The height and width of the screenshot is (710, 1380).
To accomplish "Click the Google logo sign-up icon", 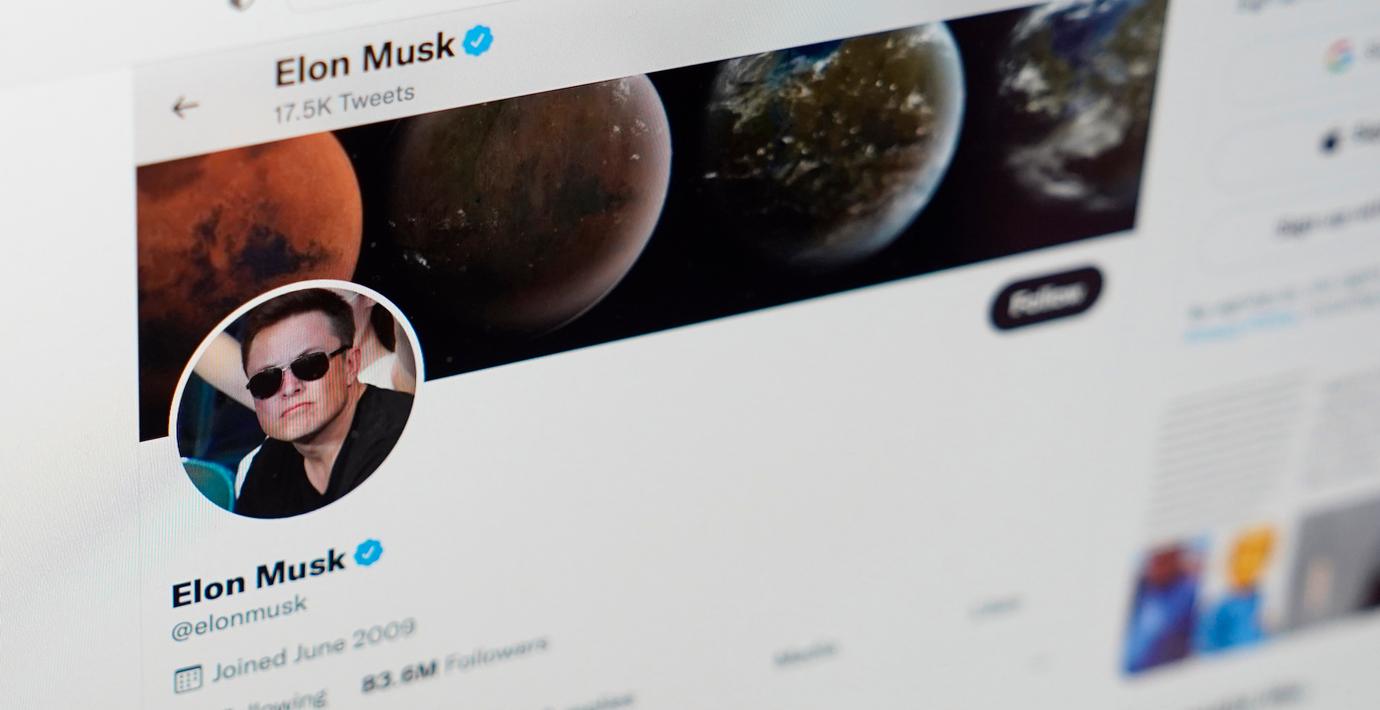I will tap(1340, 56).
